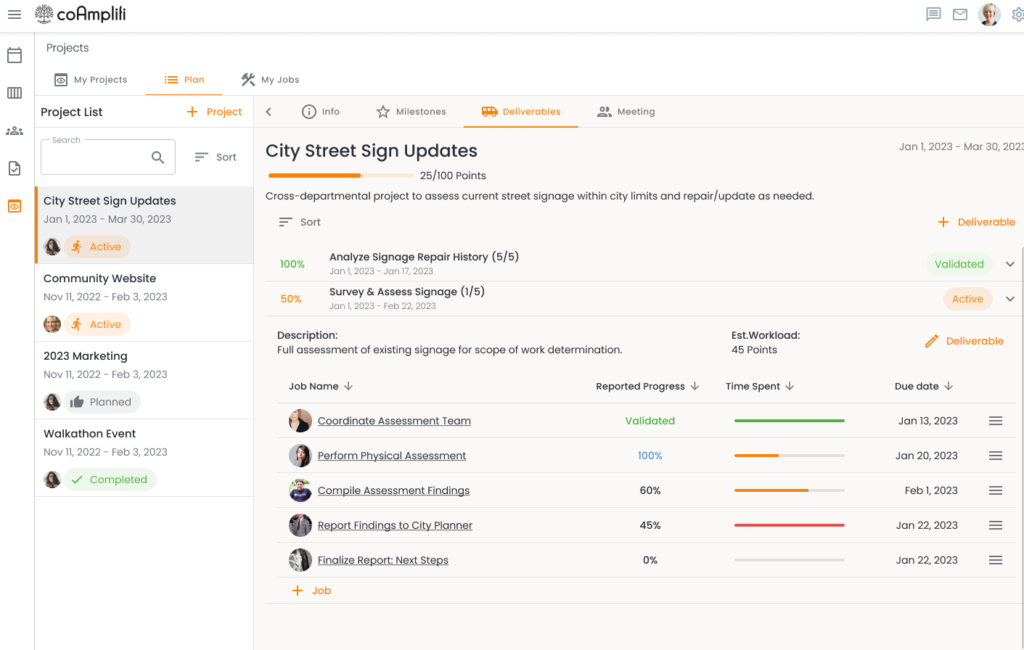Click the orange eye projects icon

click(14, 204)
